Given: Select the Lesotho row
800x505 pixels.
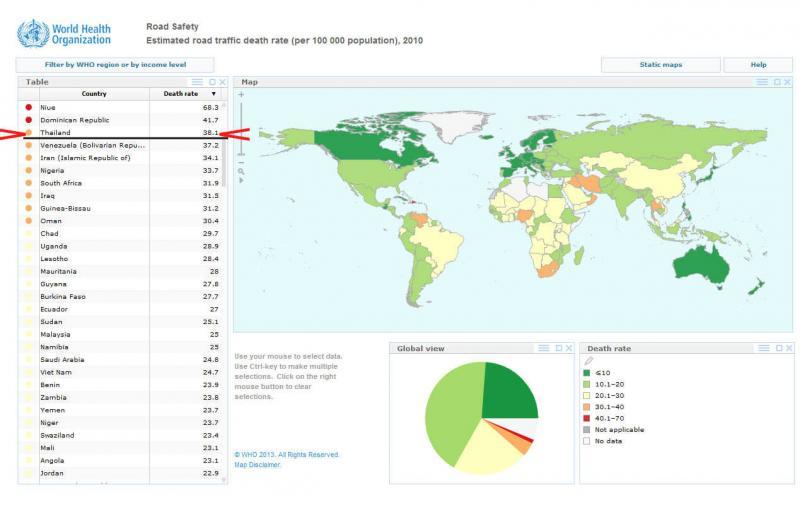Looking at the screenshot, I should click(122, 259).
